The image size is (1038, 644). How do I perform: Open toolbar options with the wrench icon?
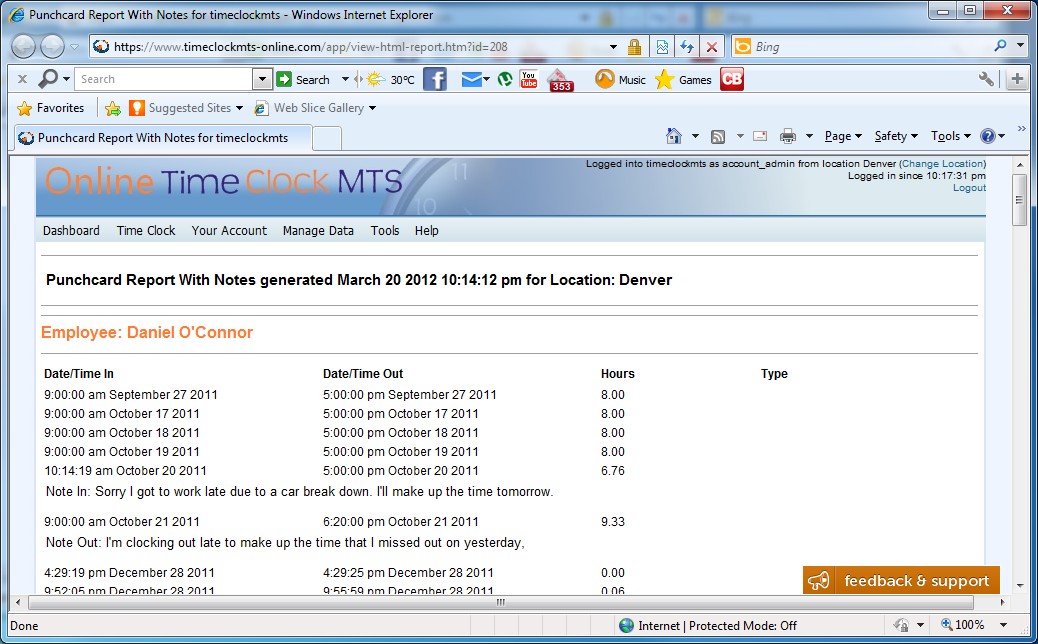pos(986,79)
